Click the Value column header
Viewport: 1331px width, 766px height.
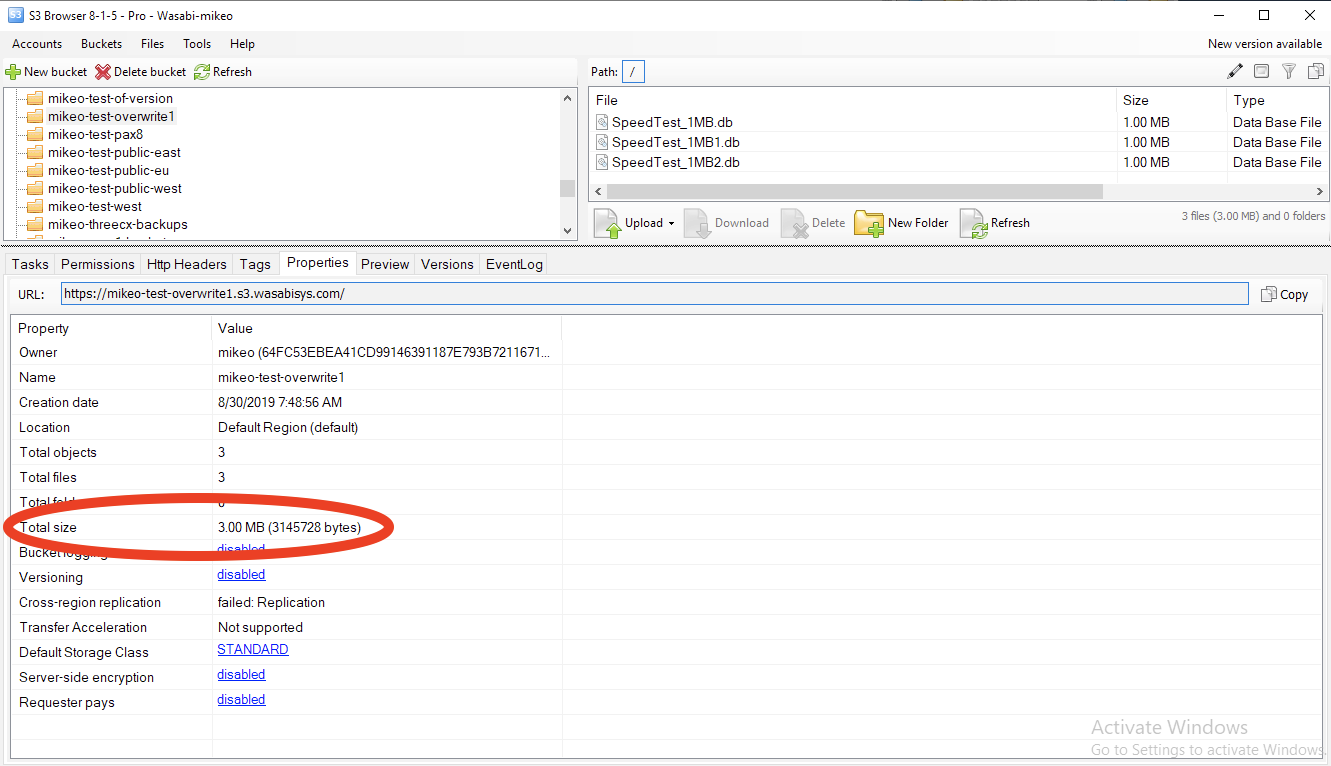(387, 328)
